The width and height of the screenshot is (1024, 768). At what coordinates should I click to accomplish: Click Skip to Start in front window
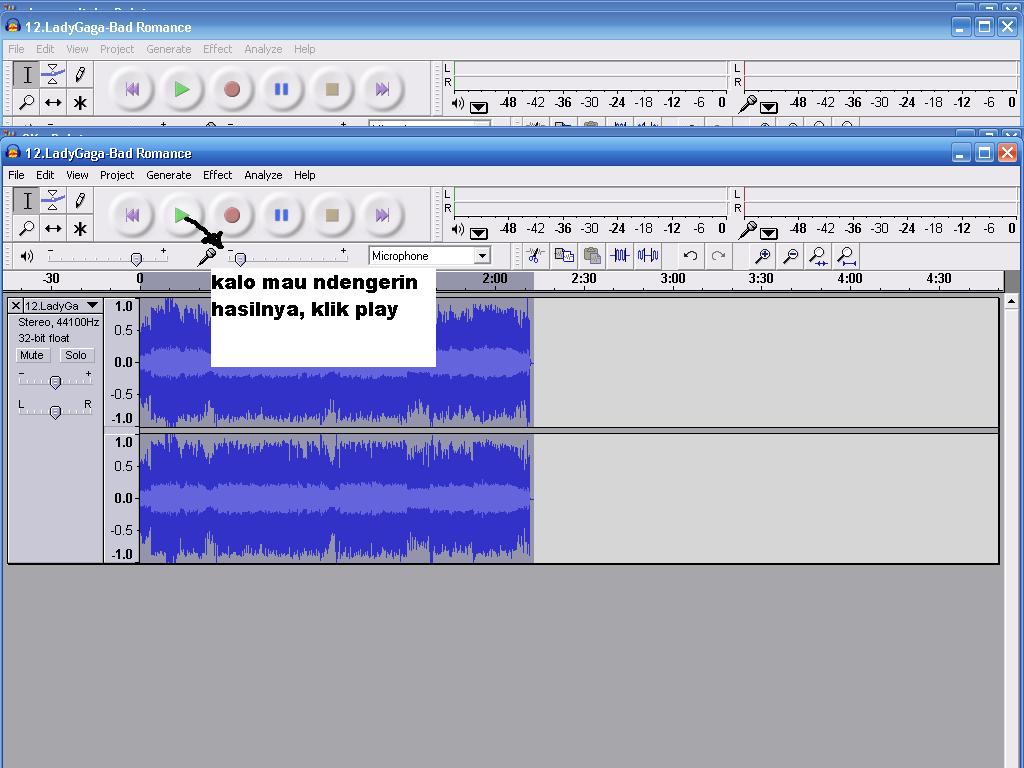pyautogui.click(x=132, y=215)
